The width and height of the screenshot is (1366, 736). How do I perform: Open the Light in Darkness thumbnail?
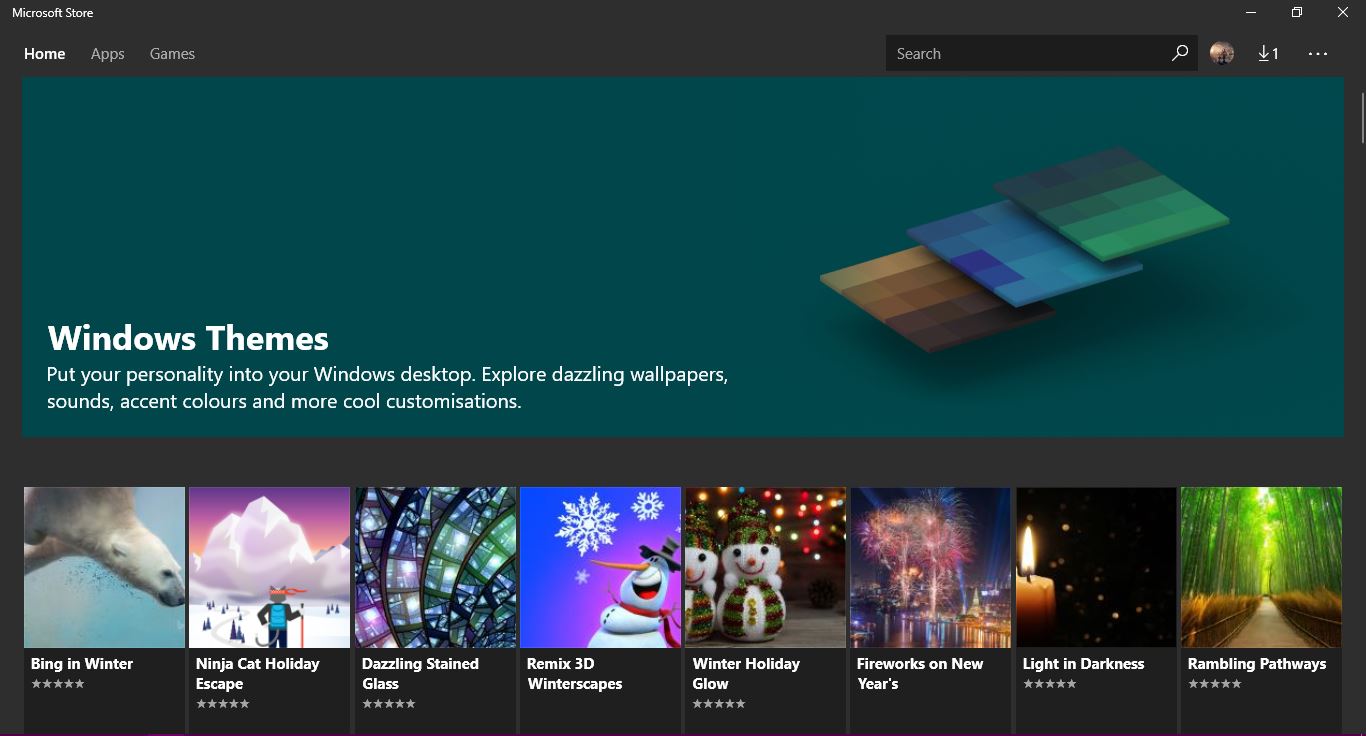pos(1096,567)
